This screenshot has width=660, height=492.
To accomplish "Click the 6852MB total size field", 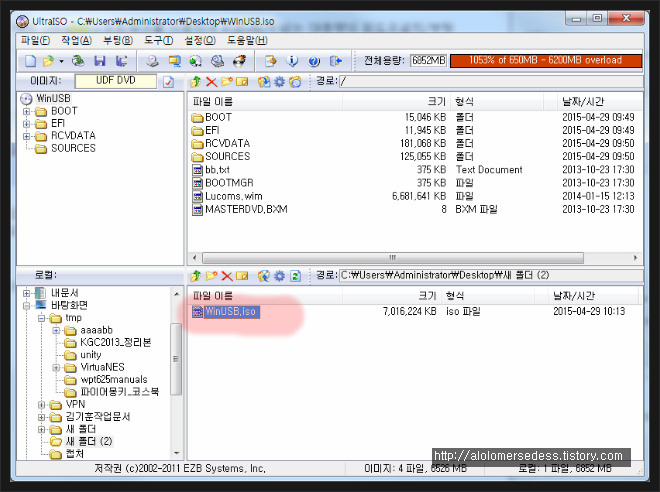I will (428, 60).
